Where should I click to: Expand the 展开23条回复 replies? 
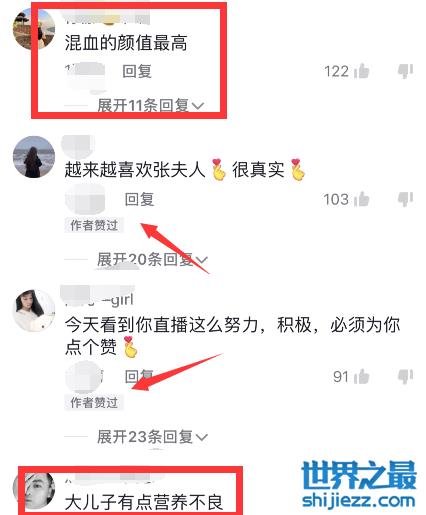tap(152, 437)
